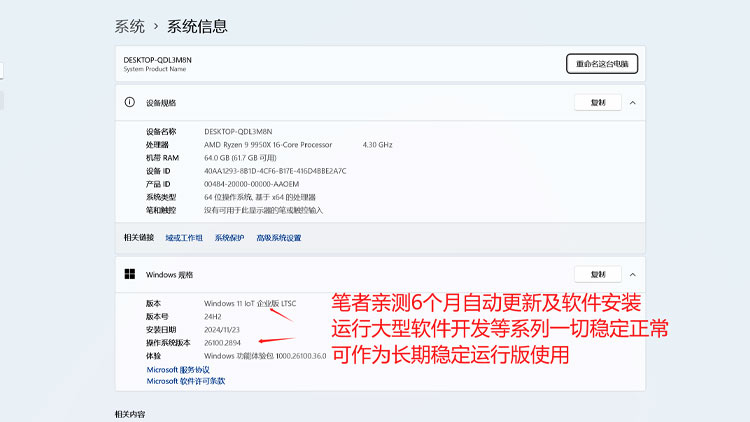
Task: Select the pen and touch value text
Action: 264,210
